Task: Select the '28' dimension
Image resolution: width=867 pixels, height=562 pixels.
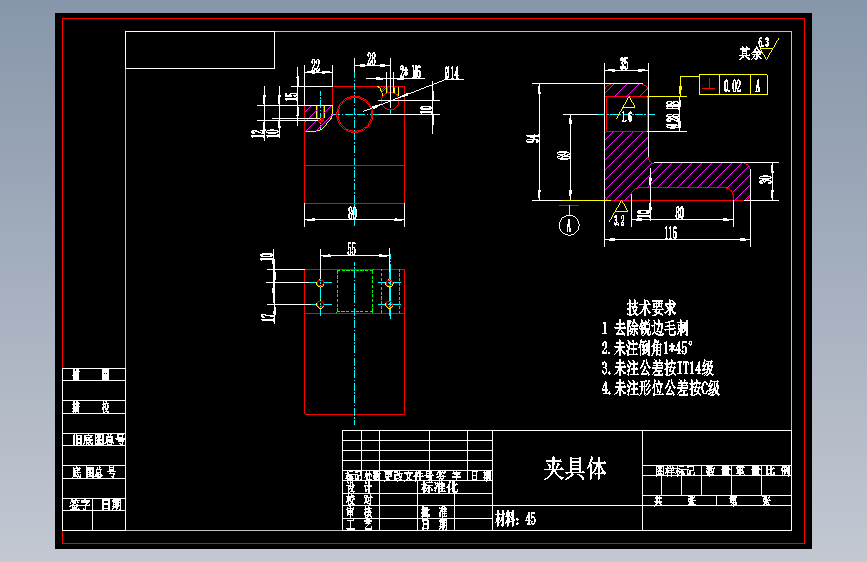Action: (372, 59)
